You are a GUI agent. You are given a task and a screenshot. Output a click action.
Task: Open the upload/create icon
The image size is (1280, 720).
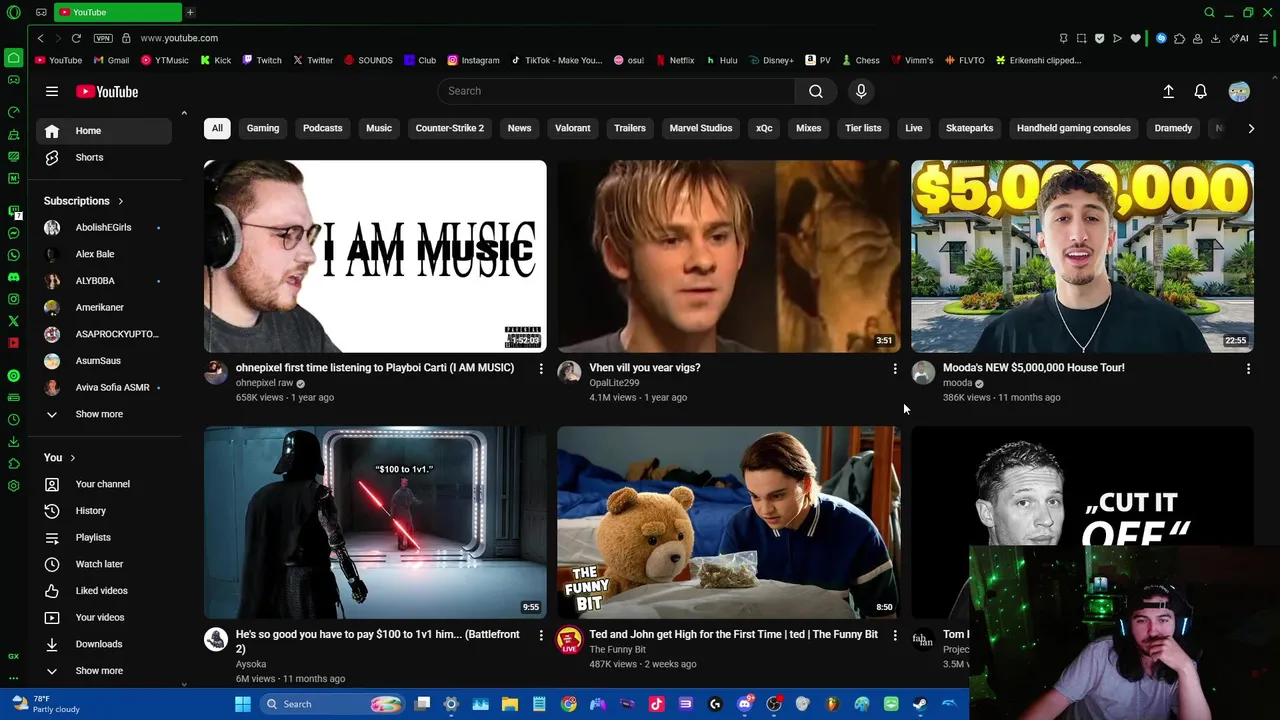(x=1168, y=91)
